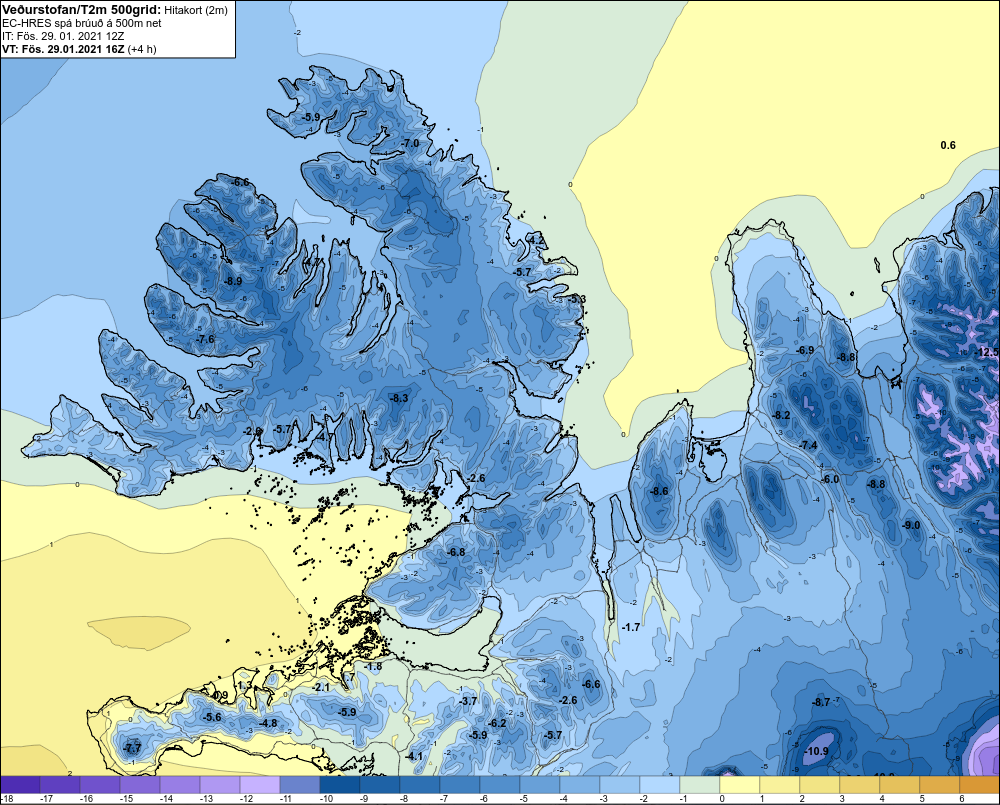Click the -7.4 temperature label

(x=808, y=445)
